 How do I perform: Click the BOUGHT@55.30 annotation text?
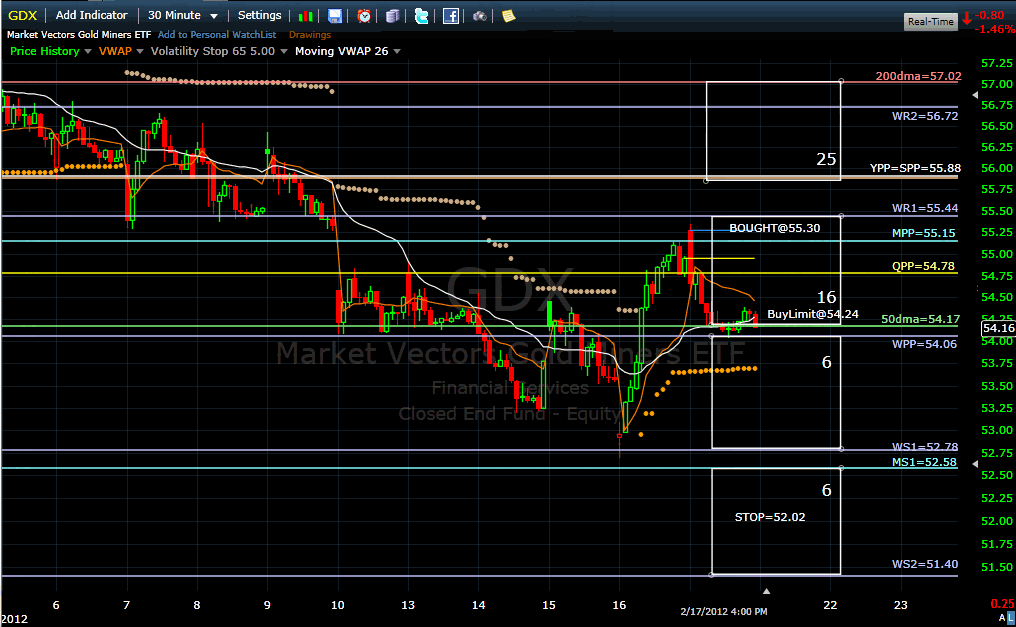(774, 228)
